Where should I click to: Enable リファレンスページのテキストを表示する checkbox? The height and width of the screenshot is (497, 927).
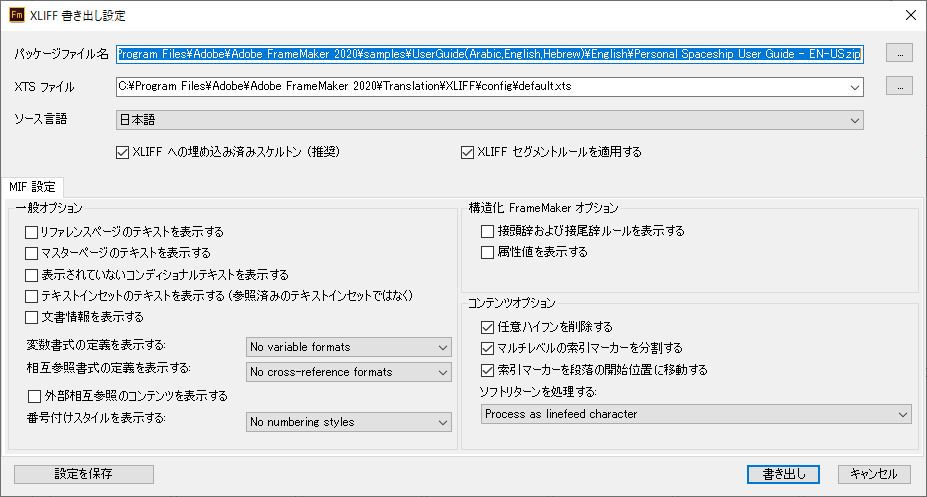31,232
